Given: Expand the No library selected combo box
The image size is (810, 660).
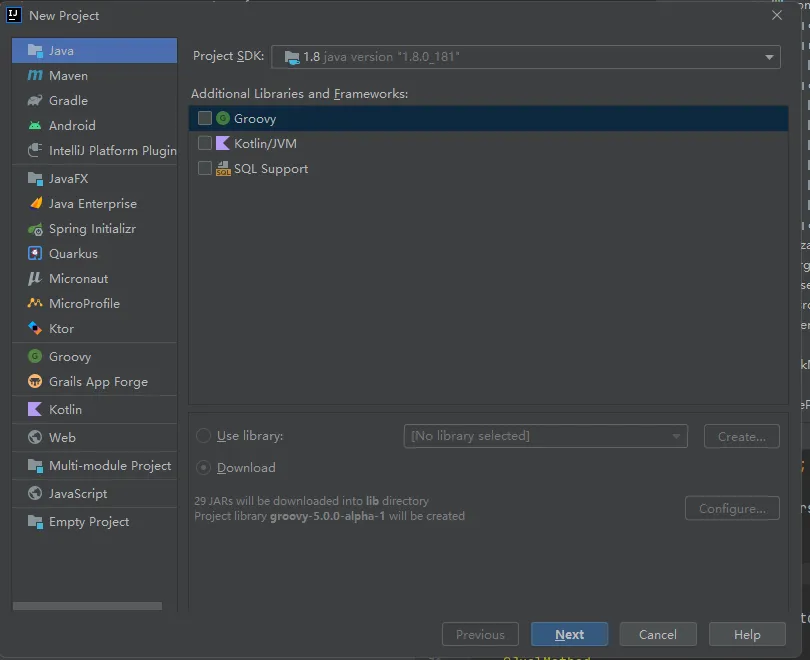Looking at the screenshot, I should click(x=545, y=436).
